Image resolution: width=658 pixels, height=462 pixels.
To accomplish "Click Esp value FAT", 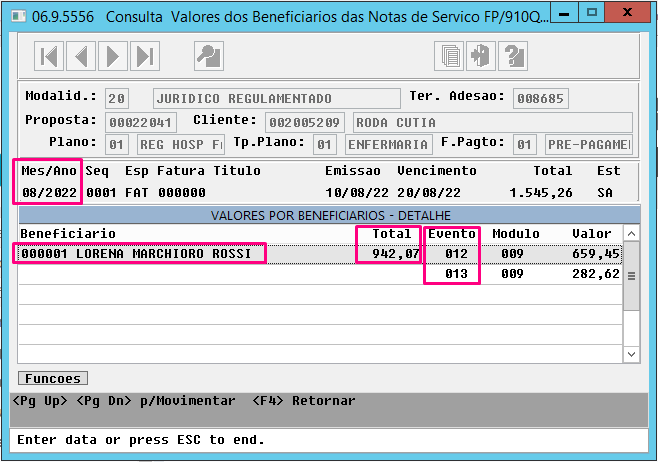I will (137, 193).
